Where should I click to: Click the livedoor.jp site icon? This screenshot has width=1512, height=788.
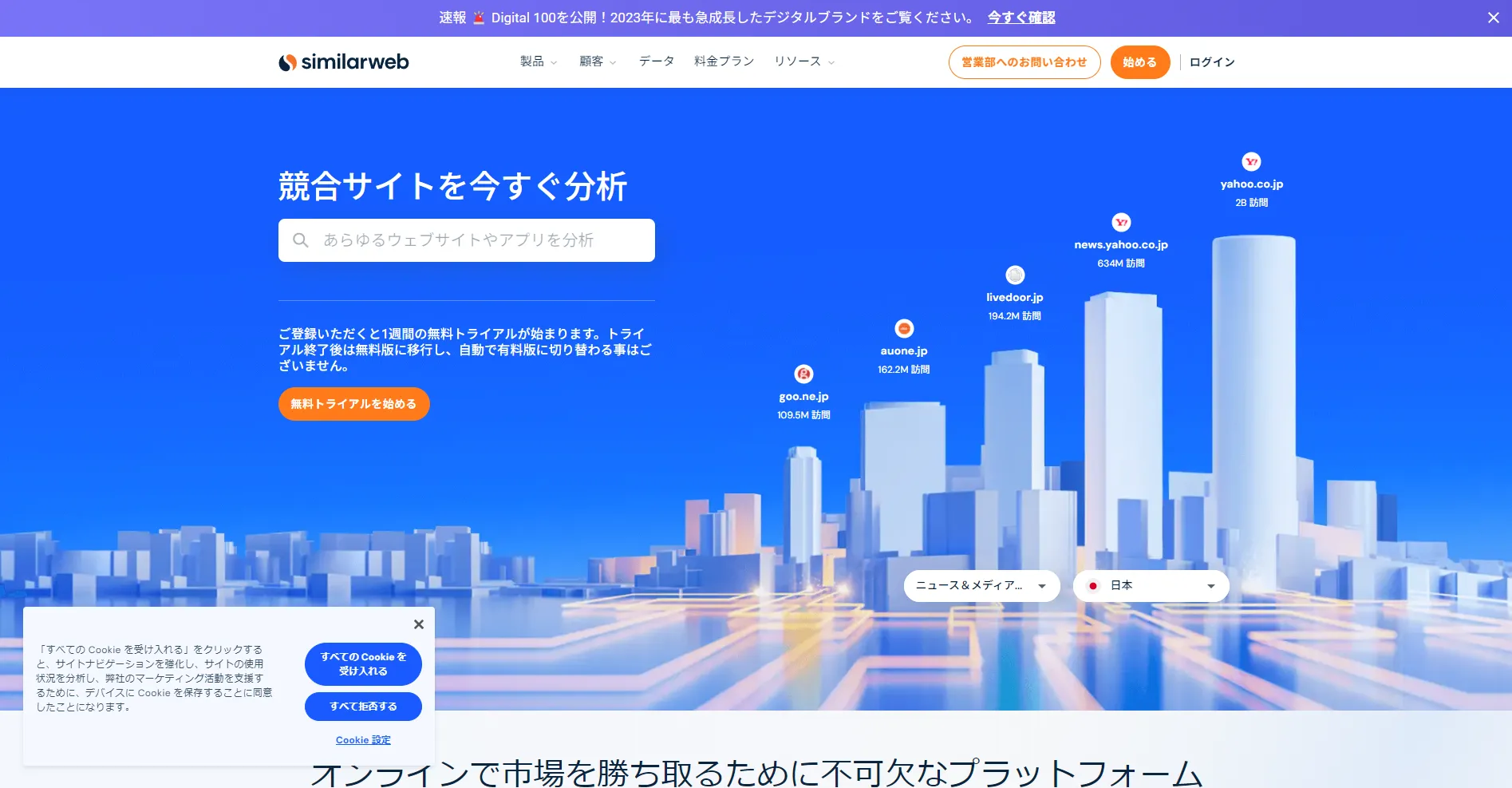(x=1015, y=275)
